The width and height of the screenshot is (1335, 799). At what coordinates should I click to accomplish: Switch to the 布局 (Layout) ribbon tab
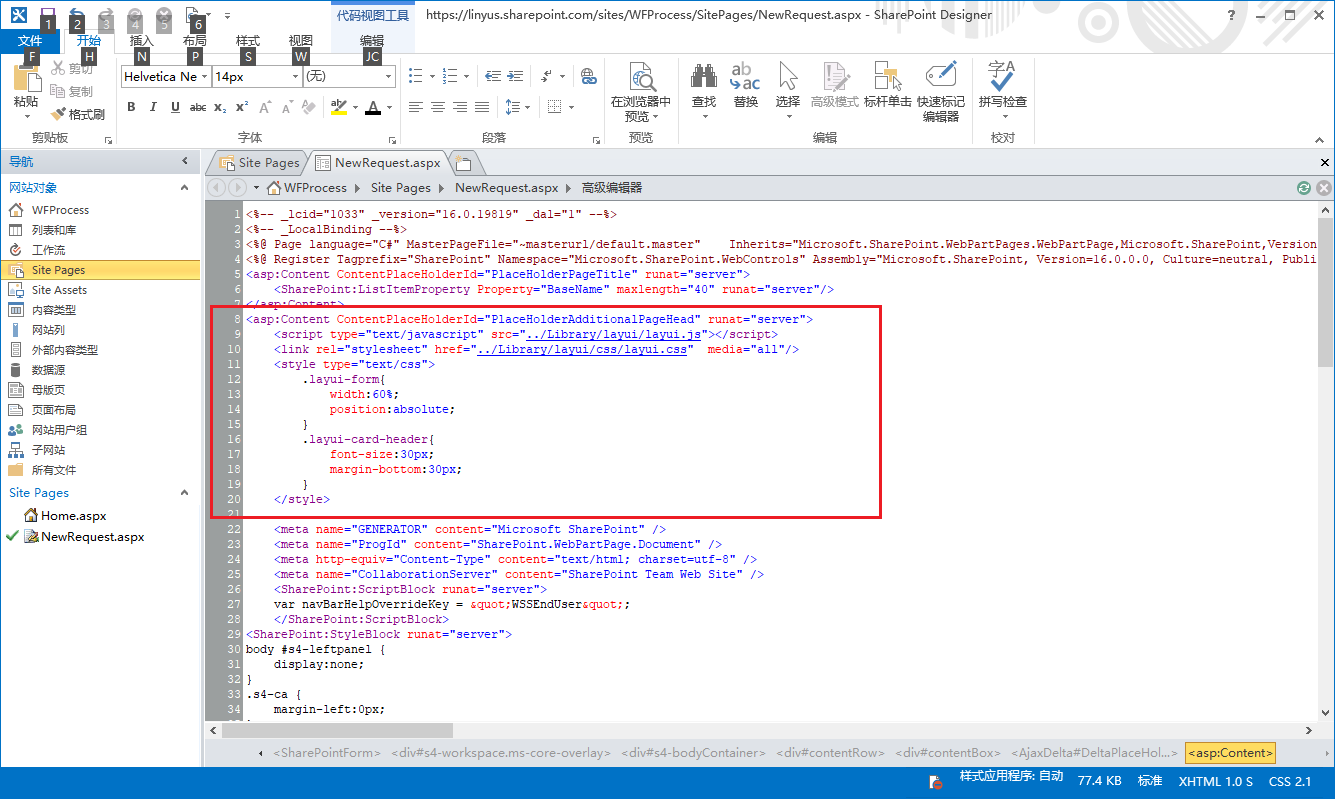(x=194, y=41)
